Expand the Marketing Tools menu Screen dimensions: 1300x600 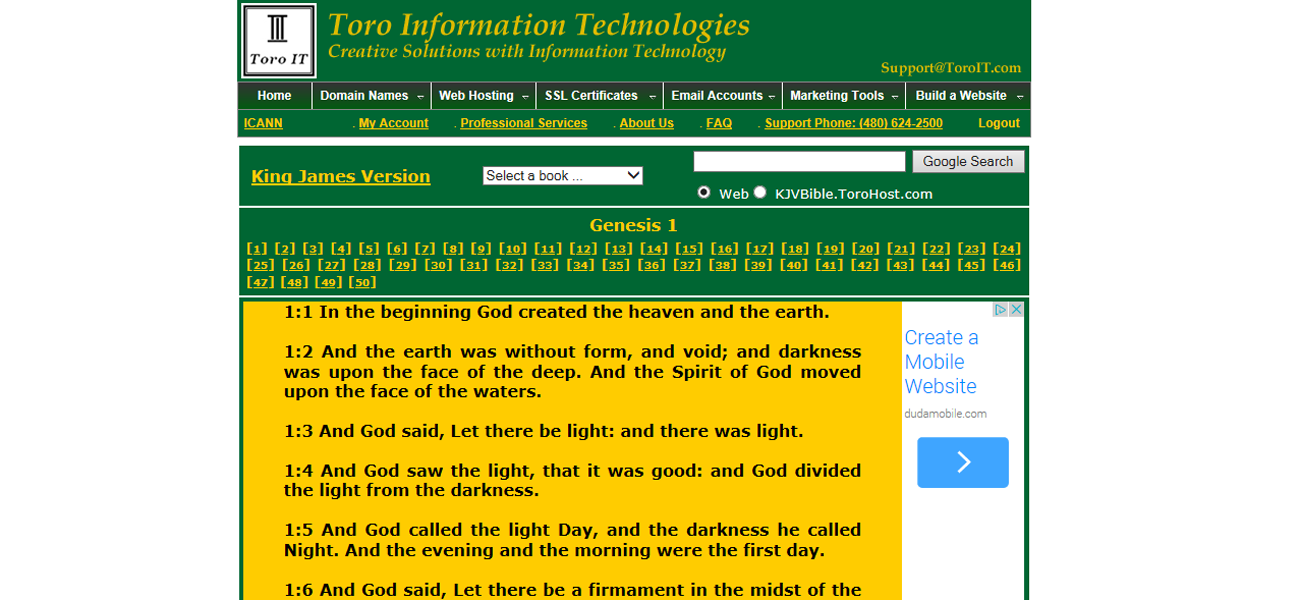tap(844, 96)
